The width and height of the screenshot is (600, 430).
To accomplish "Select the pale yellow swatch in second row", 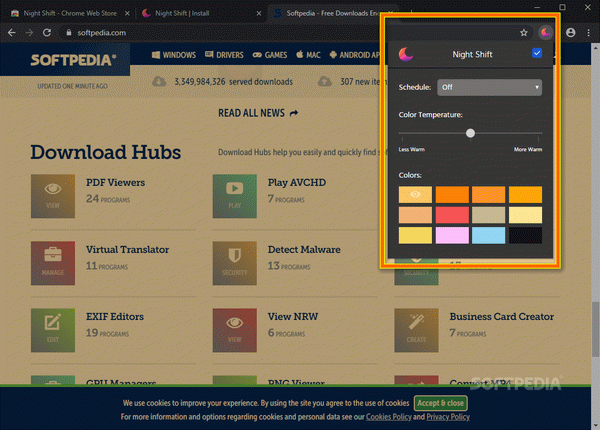I will 525,215.
